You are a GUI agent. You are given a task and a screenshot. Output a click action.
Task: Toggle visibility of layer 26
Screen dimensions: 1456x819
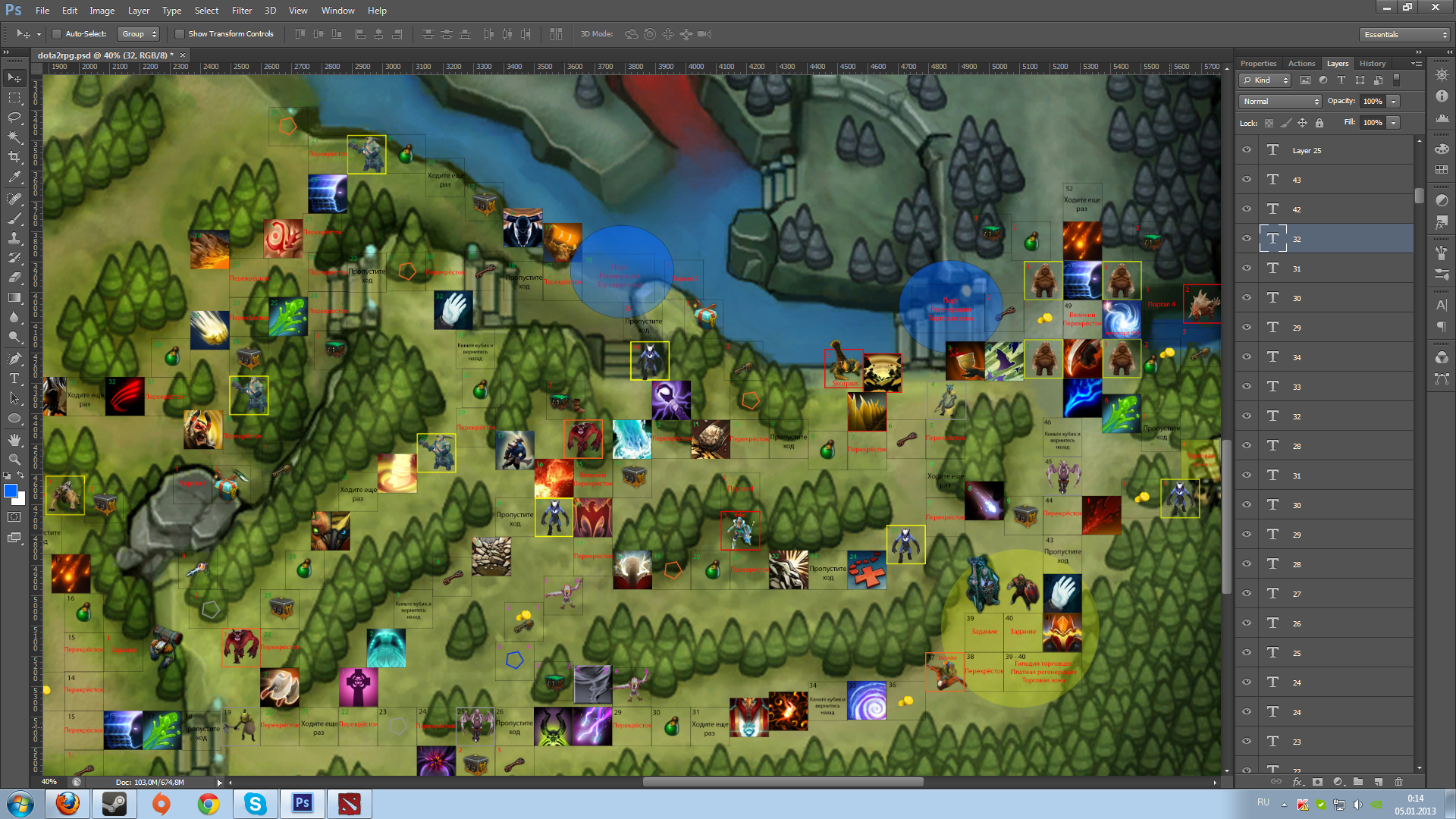pos(1247,623)
